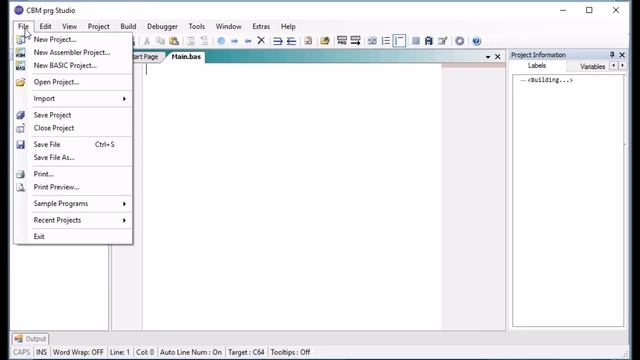The width and height of the screenshot is (640, 360).
Task: Open the Debugger menu
Action: pyautogui.click(x=162, y=27)
